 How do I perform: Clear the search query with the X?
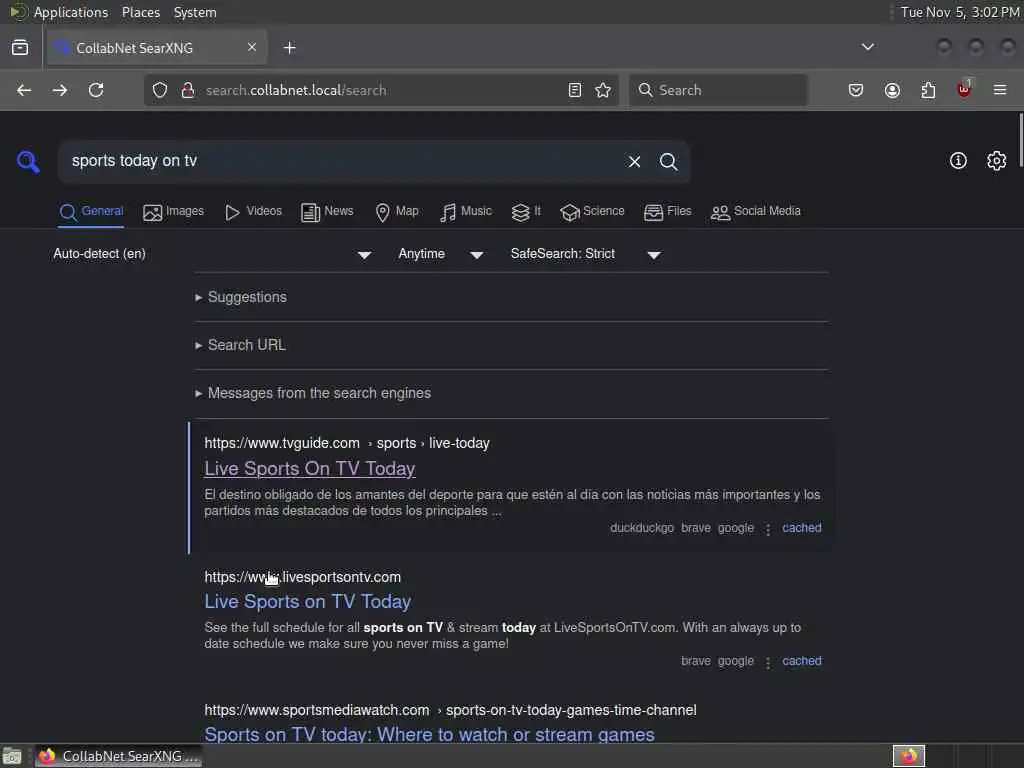click(634, 161)
